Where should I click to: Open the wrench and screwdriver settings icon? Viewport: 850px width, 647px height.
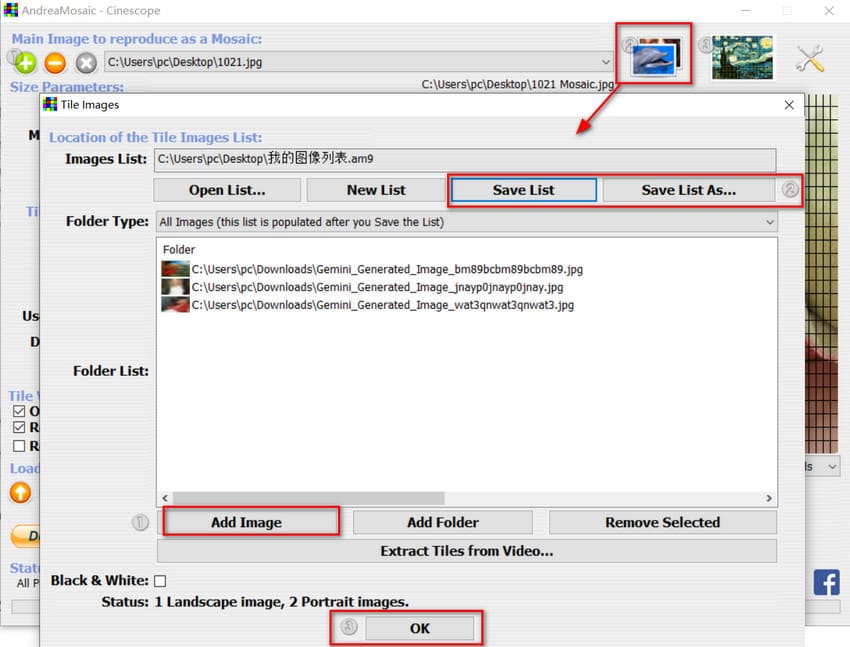(x=810, y=59)
